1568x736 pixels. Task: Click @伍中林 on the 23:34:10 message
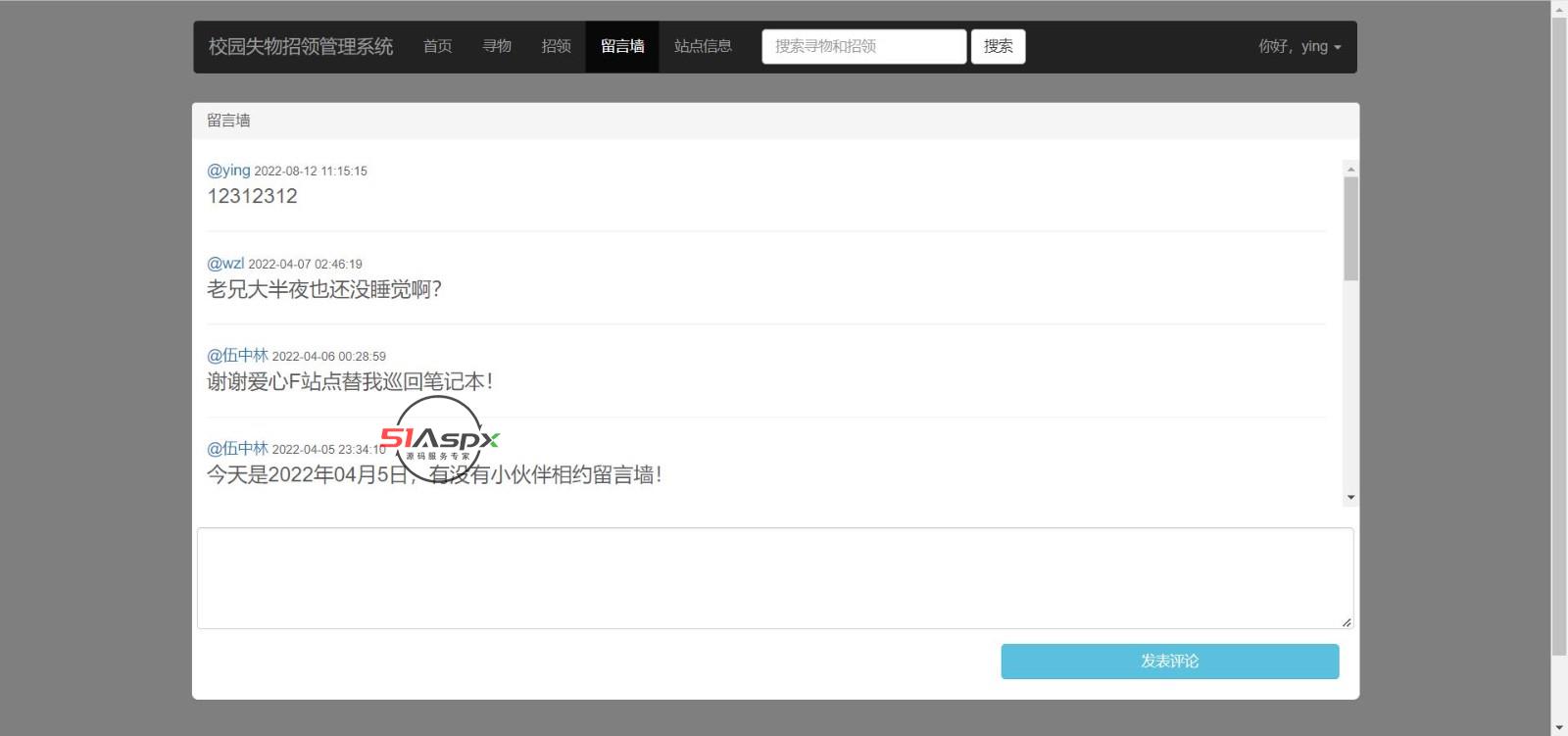pyautogui.click(x=237, y=448)
